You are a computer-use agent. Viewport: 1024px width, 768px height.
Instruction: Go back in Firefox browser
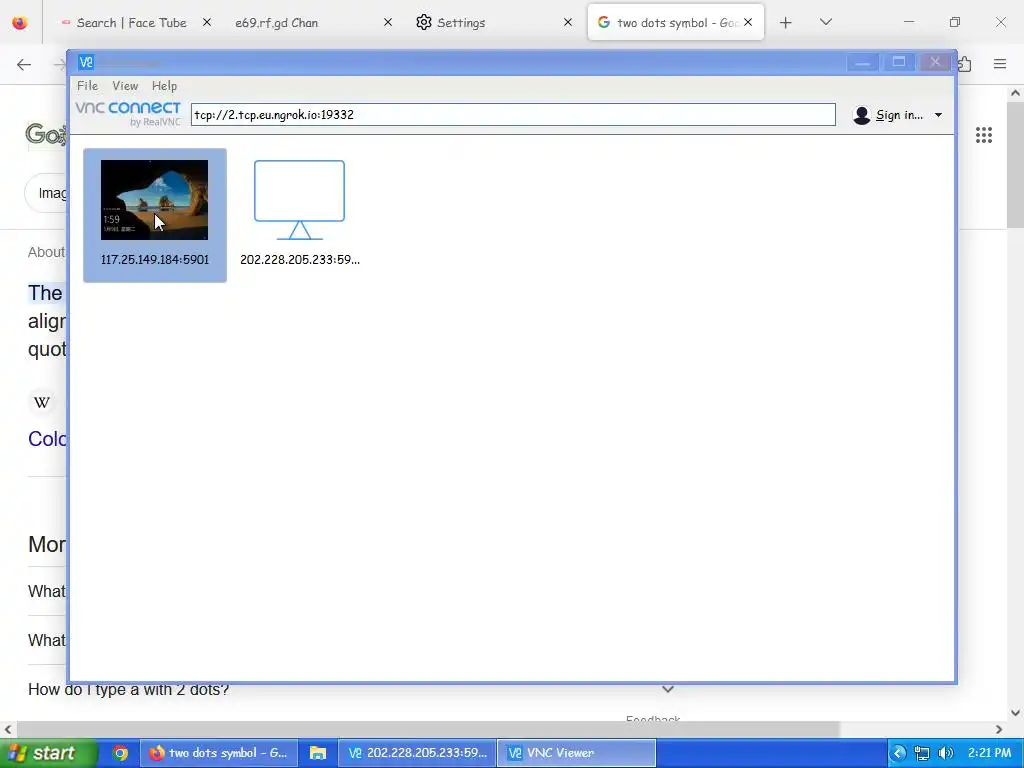[x=24, y=64]
